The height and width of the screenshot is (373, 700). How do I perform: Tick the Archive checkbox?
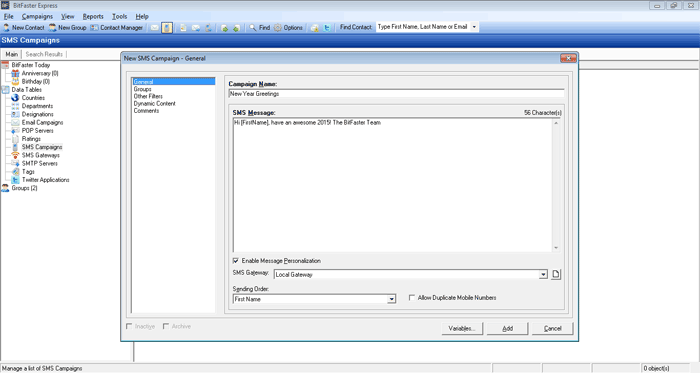[166, 326]
